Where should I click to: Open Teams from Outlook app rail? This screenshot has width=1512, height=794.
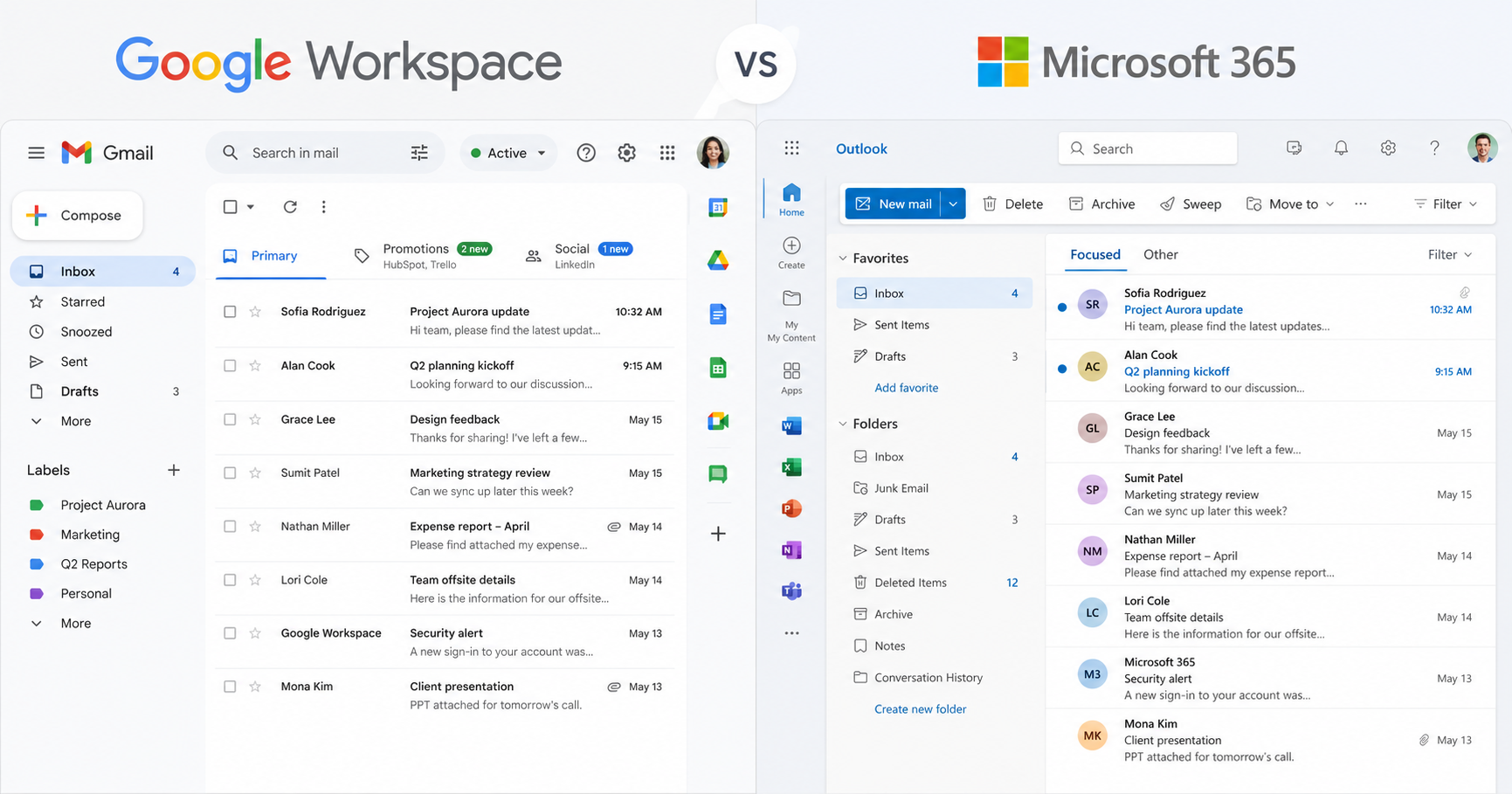click(x=791, y=591)
